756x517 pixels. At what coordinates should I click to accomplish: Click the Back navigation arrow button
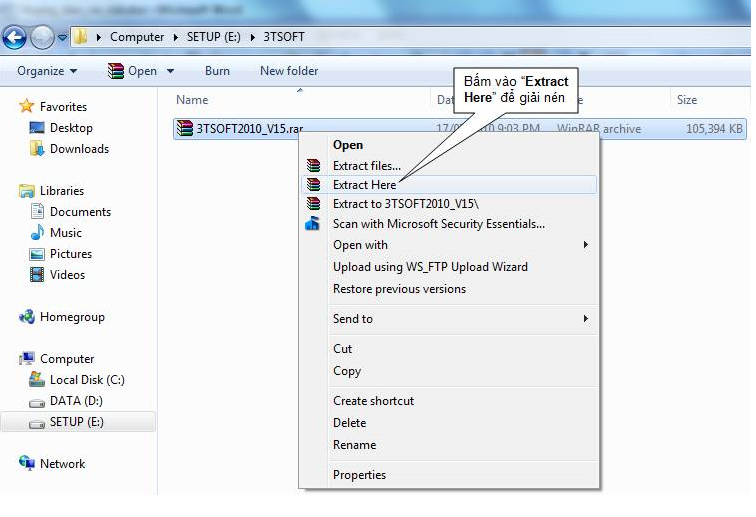click(14, 37)
